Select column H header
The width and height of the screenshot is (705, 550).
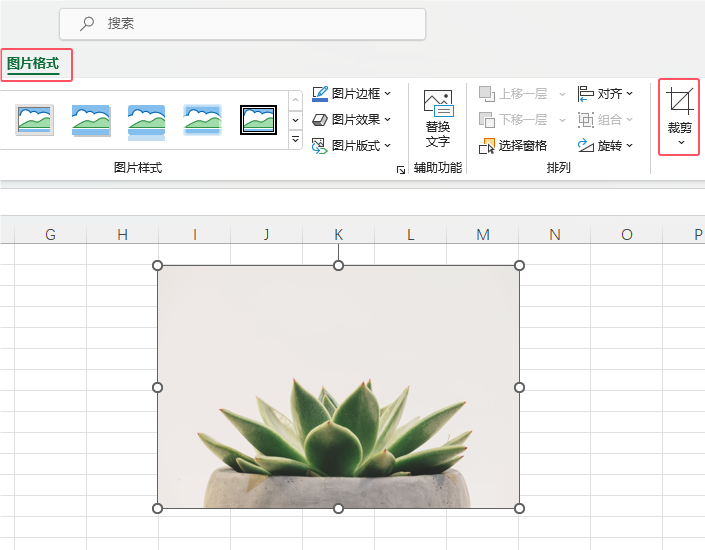pyautogui.click(x=122, y=234)
